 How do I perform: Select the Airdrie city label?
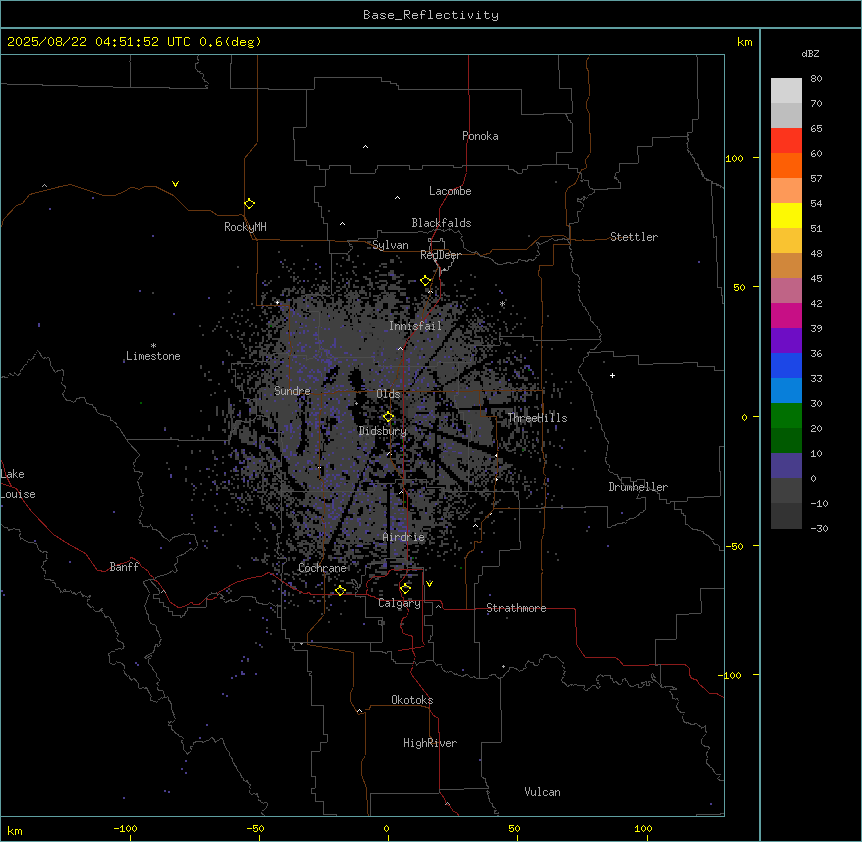404,537
